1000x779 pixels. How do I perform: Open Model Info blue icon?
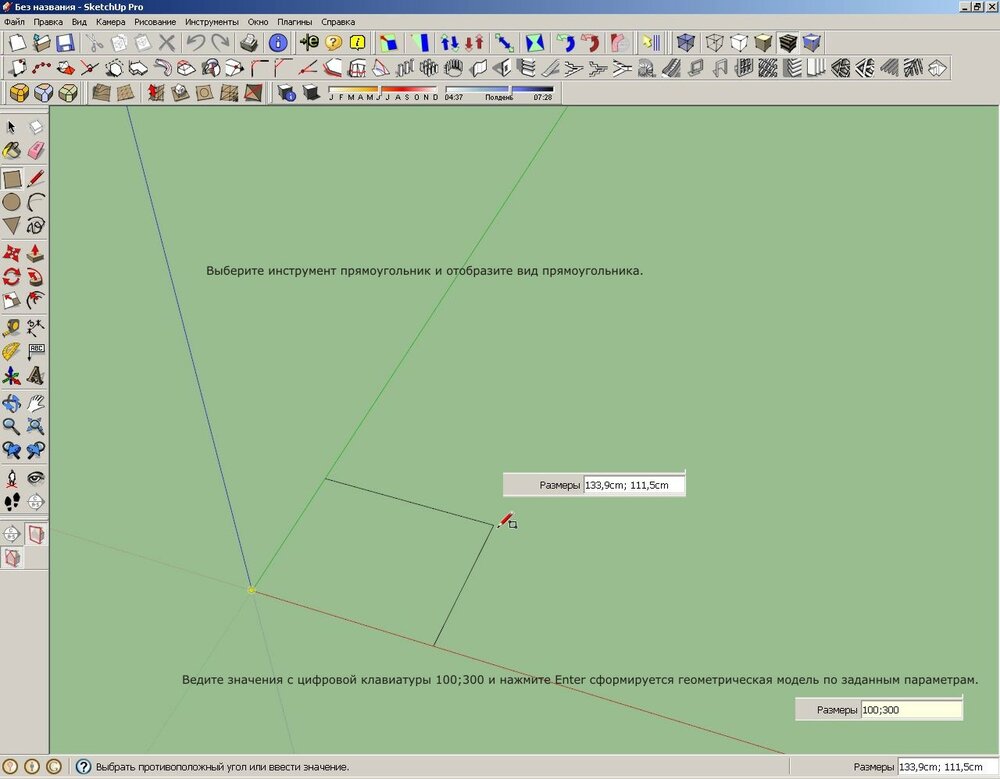[x=278, y=43]
